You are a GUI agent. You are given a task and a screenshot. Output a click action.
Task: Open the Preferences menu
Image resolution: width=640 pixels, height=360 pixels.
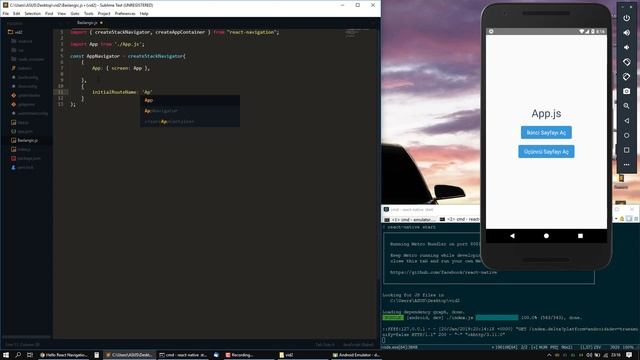(125, 13)
